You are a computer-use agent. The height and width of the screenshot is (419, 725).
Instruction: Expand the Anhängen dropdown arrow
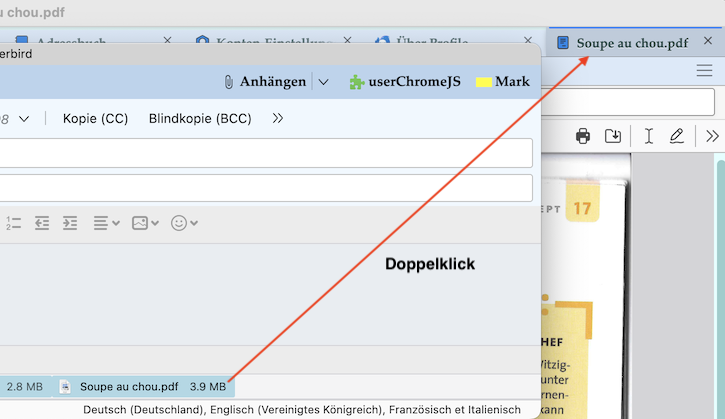click(x=323, y=82)
